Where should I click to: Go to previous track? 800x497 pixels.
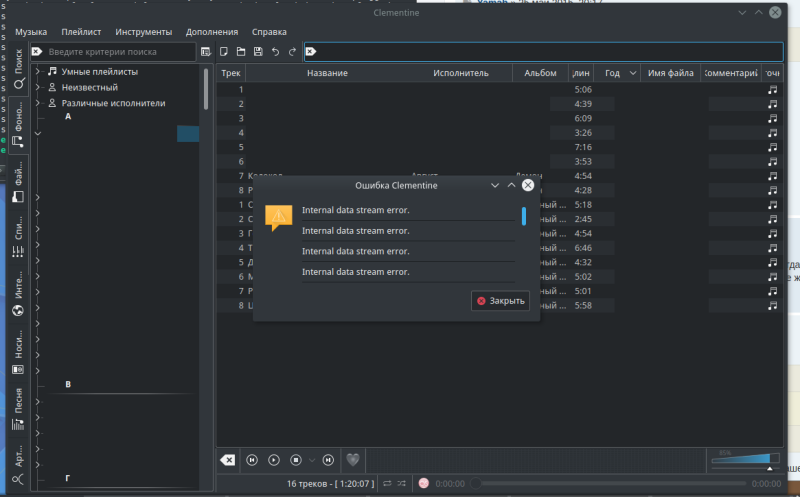(x=252, y=460)
